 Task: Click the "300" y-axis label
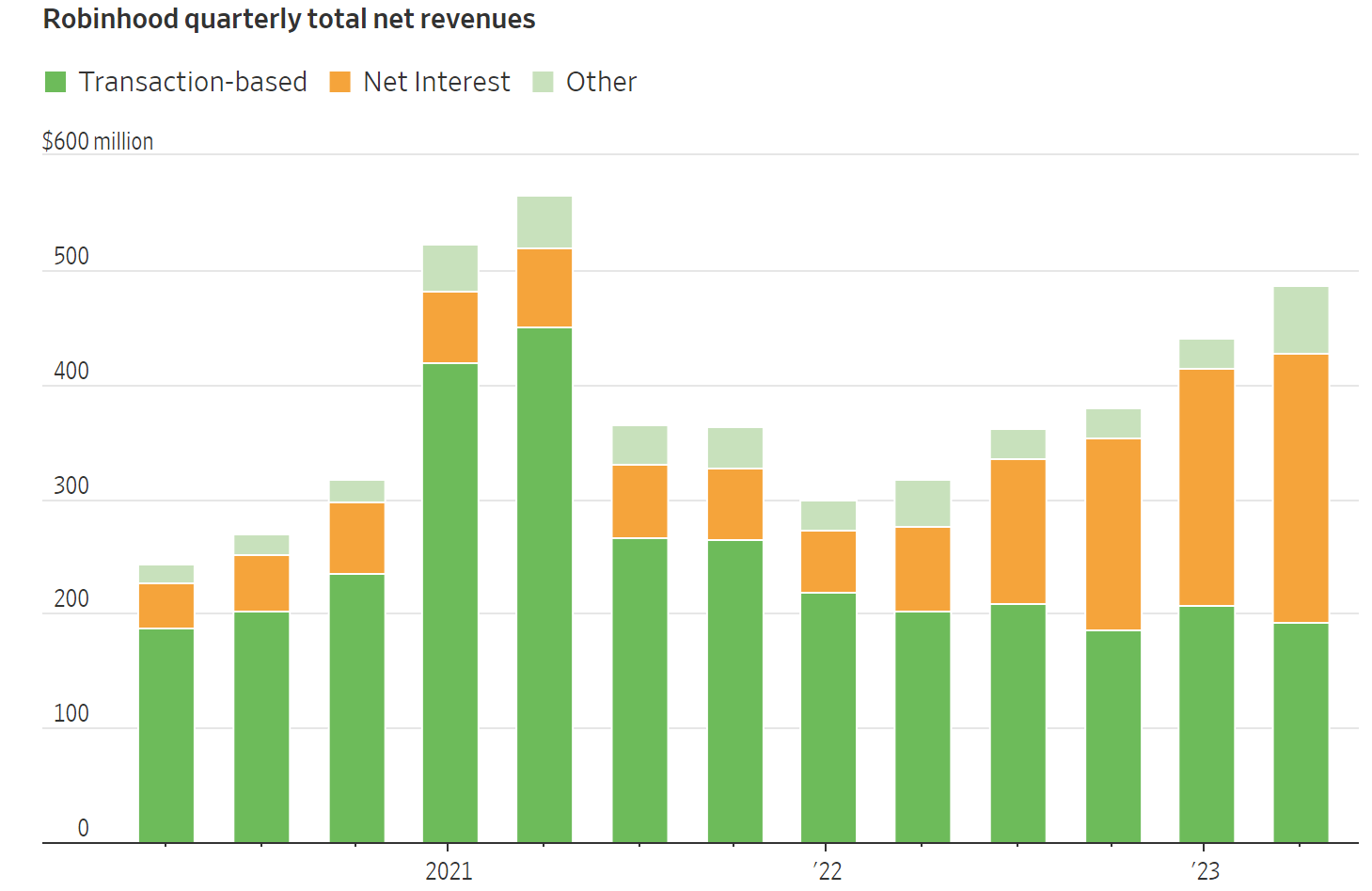(71, 485)
